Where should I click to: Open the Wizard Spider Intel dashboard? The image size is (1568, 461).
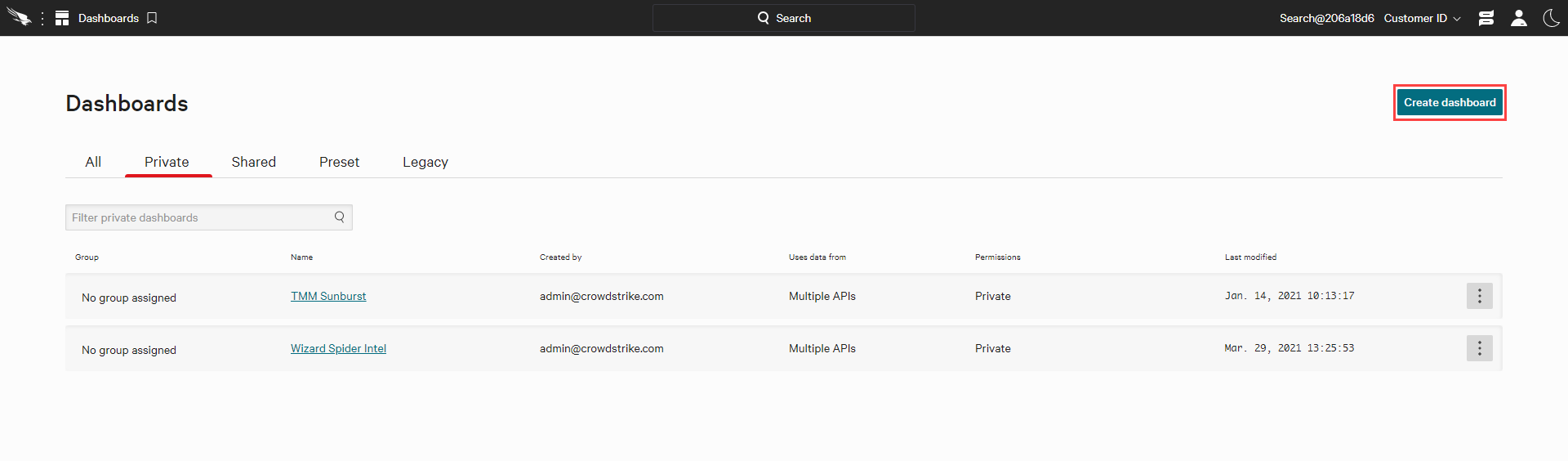point(338,348)
